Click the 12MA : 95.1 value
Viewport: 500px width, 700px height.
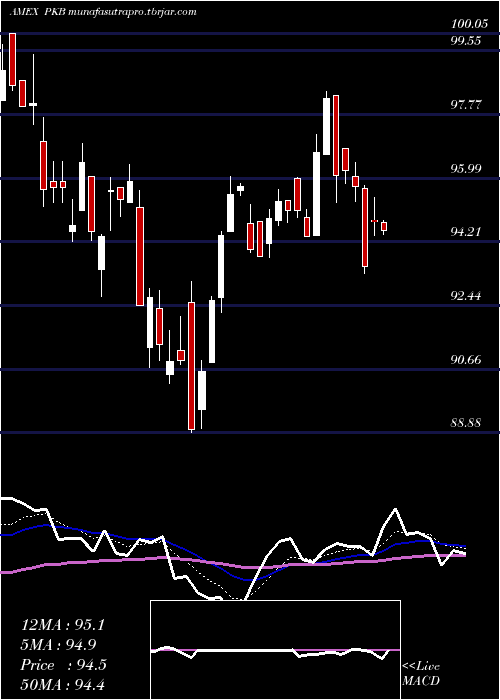click(x=63, y=625)
